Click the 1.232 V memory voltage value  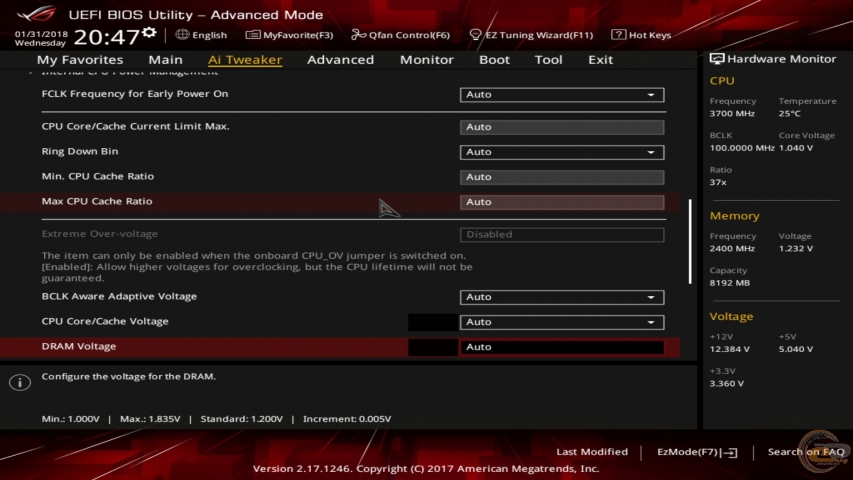point(796,249)
